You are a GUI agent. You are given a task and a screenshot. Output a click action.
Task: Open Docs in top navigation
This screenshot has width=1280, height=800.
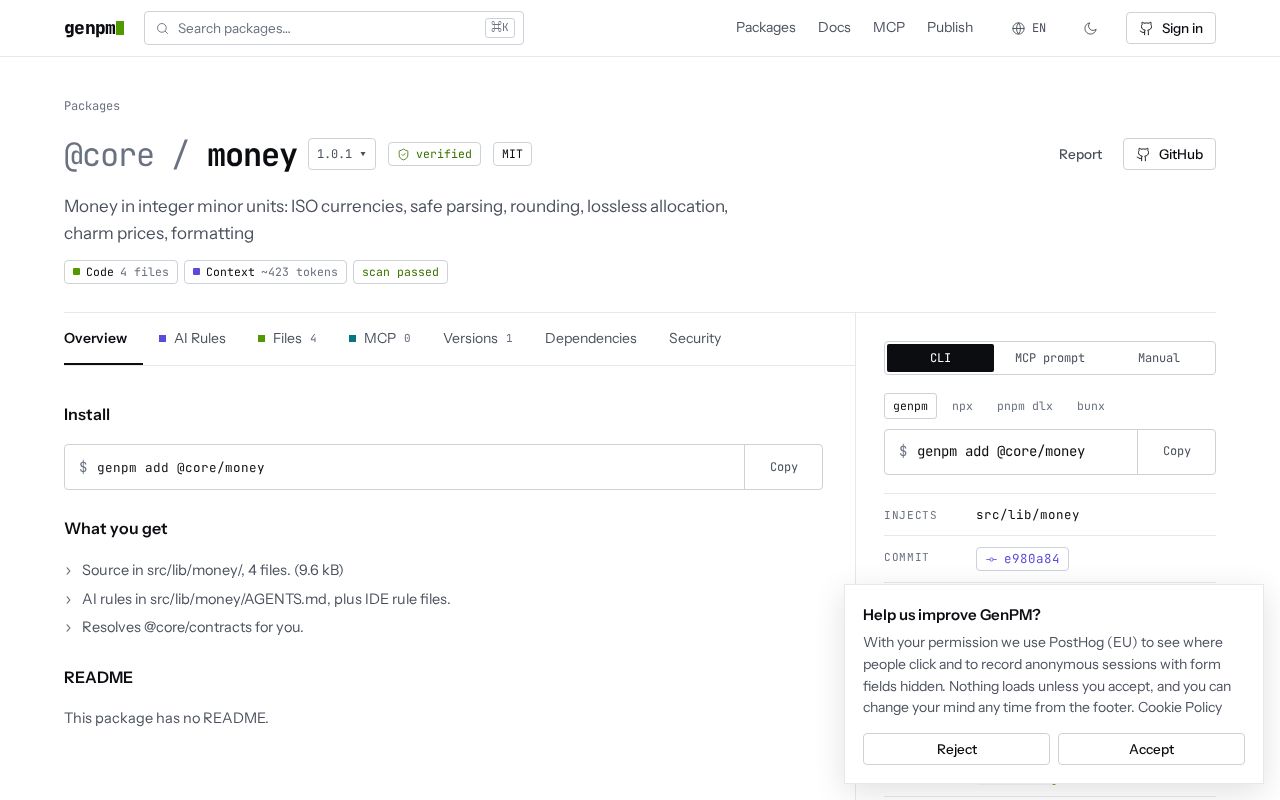point(834,28)
